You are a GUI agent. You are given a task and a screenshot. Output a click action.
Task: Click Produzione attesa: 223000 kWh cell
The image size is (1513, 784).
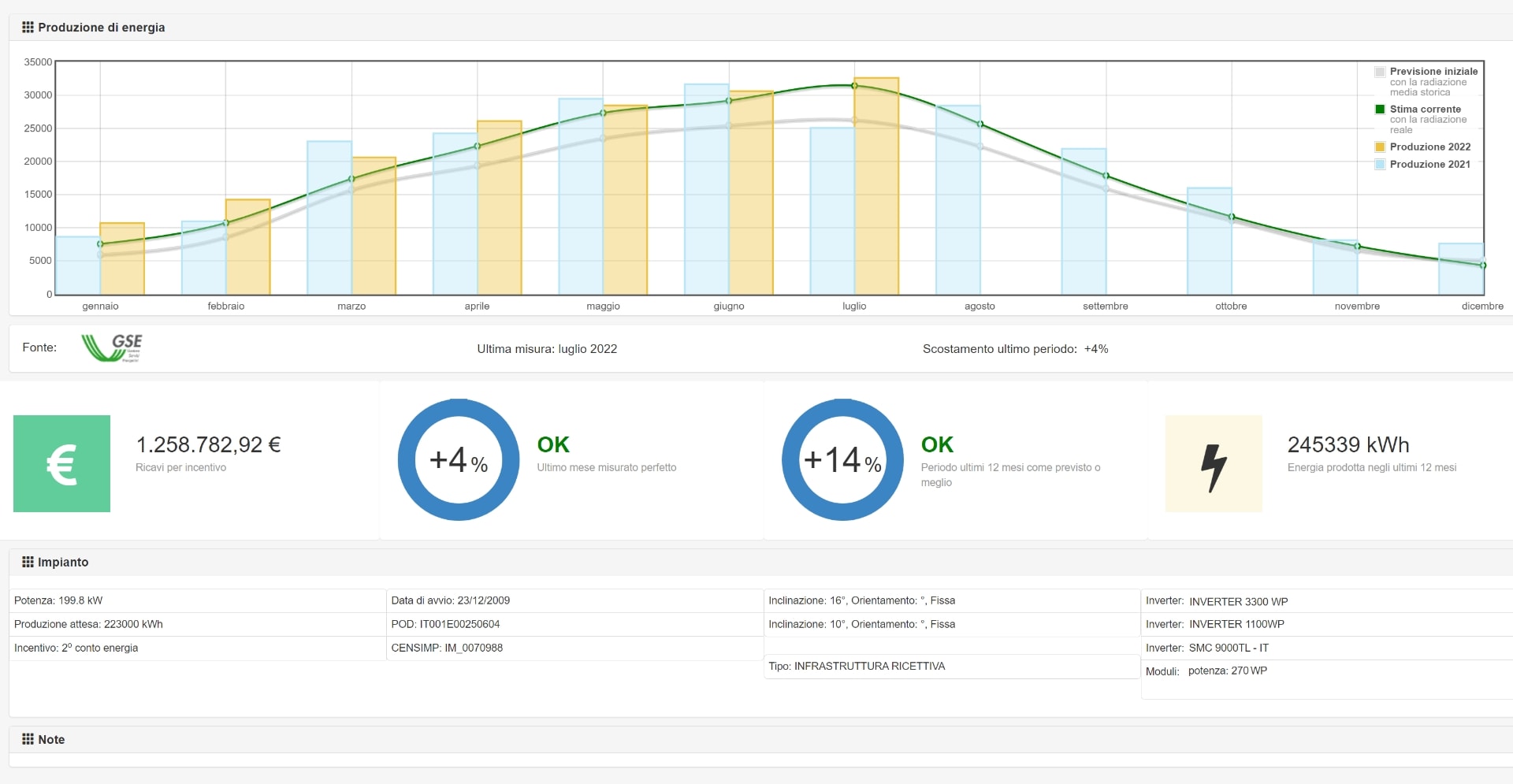click(x=197, y=624)
